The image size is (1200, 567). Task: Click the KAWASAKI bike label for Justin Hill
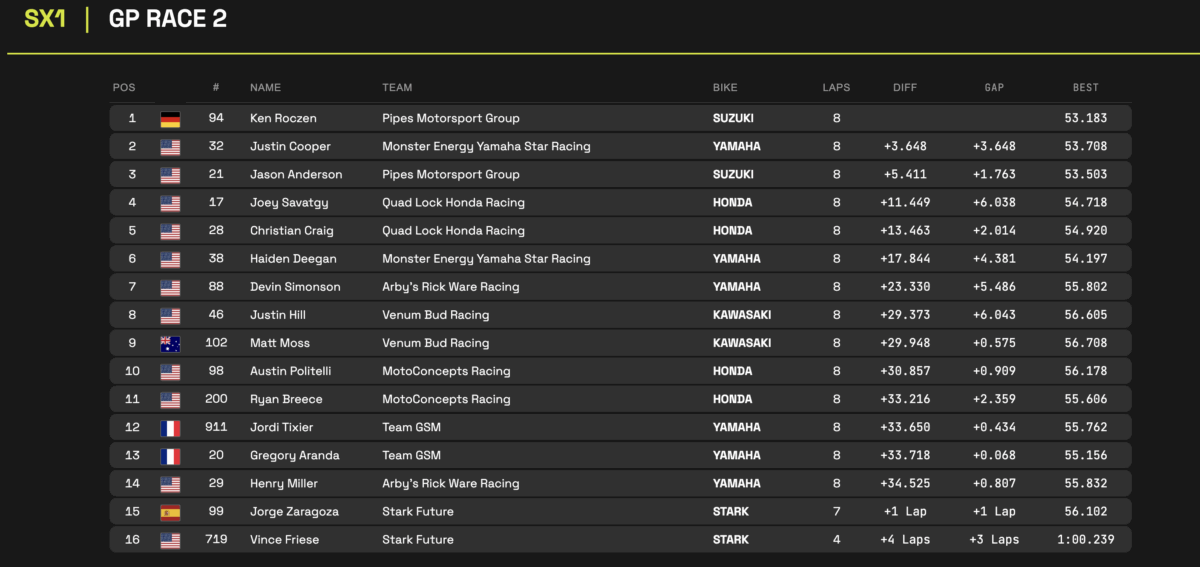pyautogui.click(x=741, y=314)
